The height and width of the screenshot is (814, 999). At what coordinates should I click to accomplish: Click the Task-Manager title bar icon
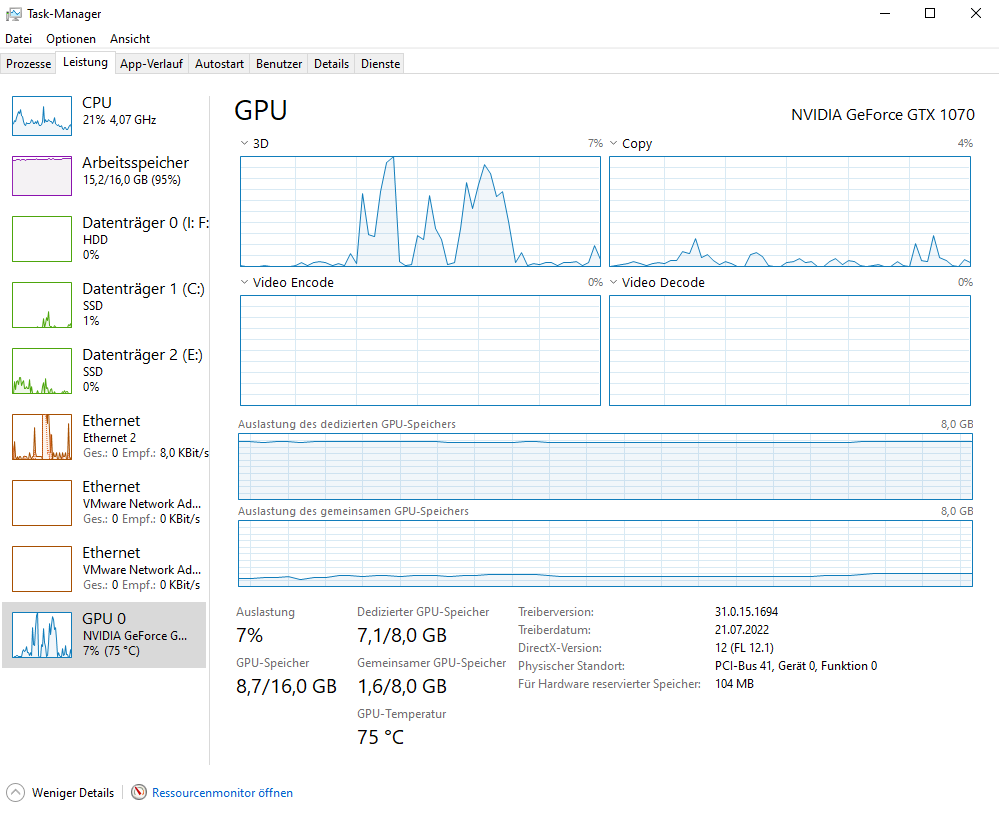(13, 13)
